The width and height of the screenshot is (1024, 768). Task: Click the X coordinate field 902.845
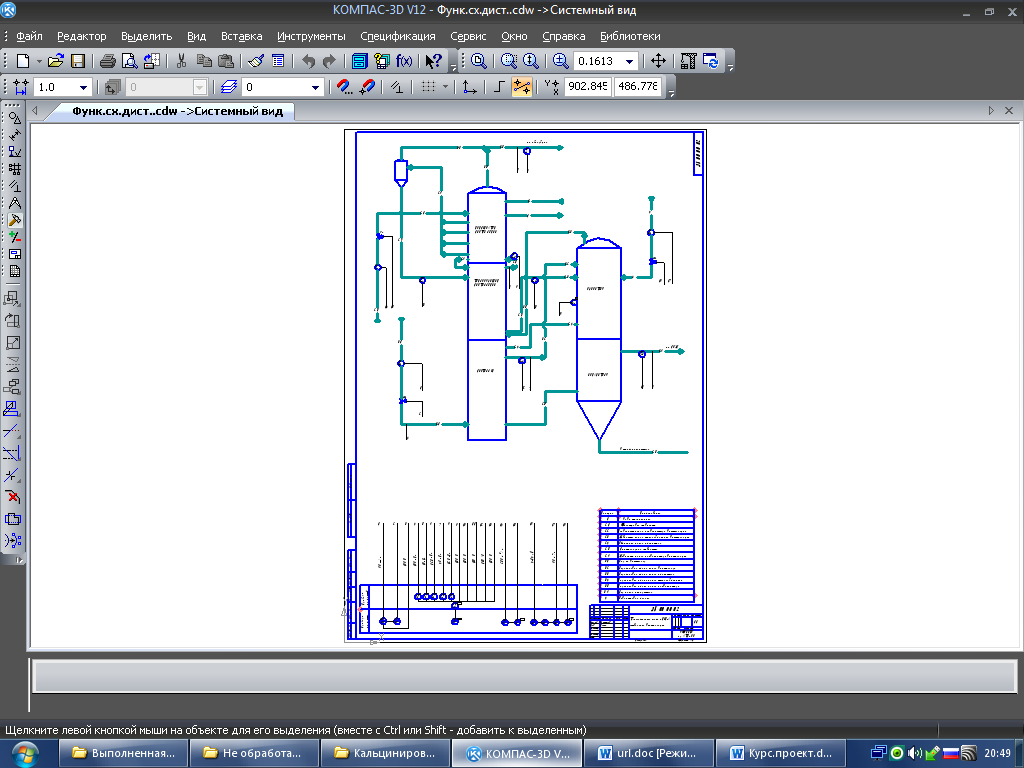(x=587, y=87)
